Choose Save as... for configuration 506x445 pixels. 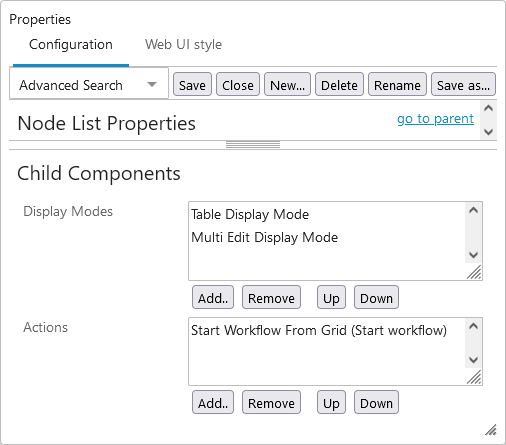point(463,84)
